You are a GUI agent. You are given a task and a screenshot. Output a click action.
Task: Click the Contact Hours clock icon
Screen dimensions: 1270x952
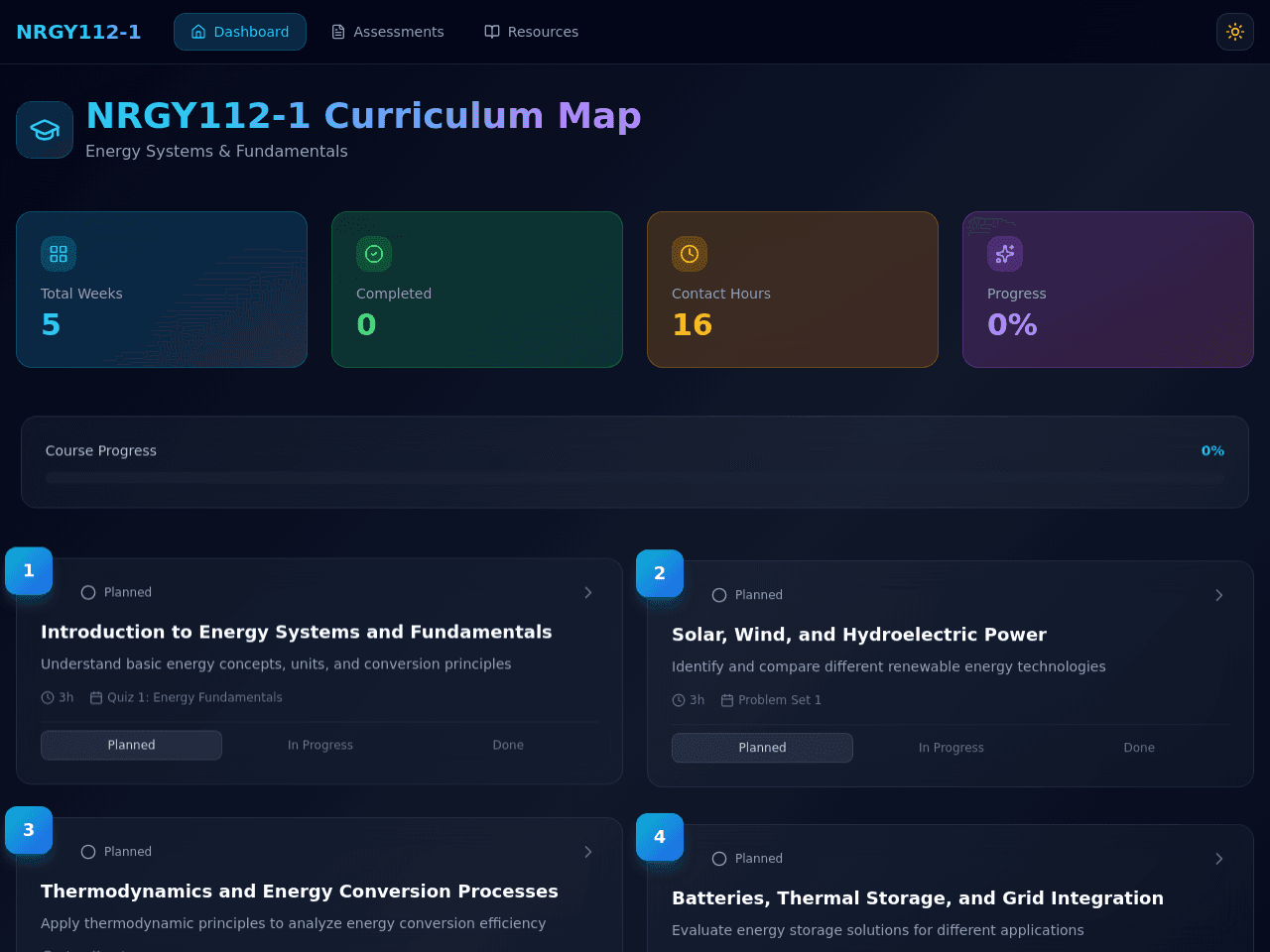click(x=690, y=254)
